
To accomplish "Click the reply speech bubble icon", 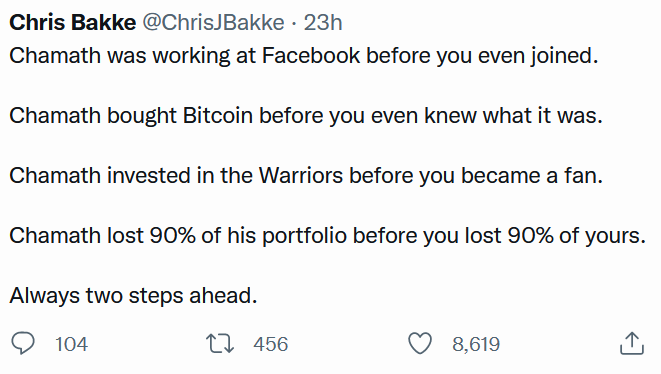I will tap(23, 343).
